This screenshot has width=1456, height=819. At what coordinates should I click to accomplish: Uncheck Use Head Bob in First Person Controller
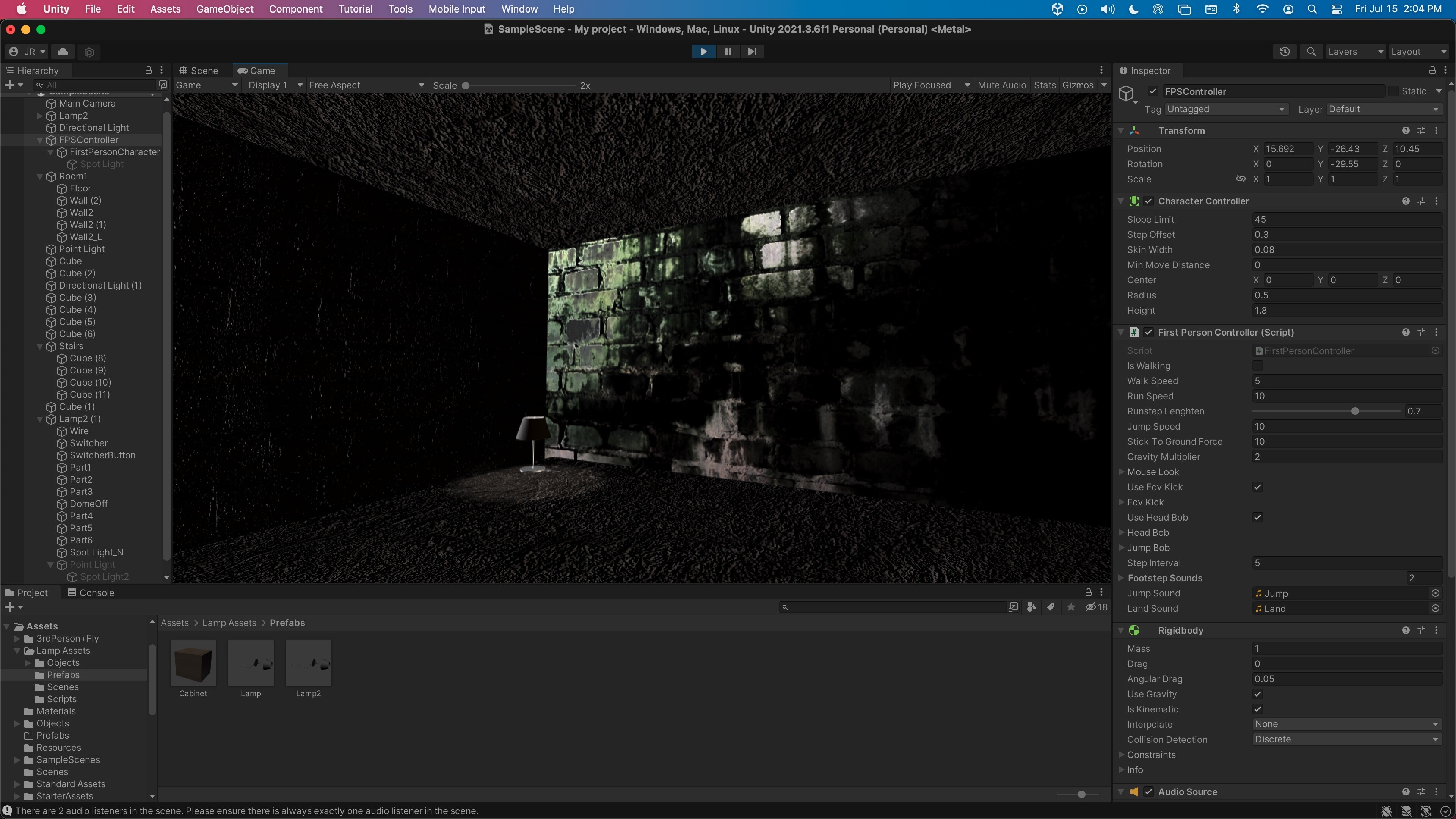1258,516
